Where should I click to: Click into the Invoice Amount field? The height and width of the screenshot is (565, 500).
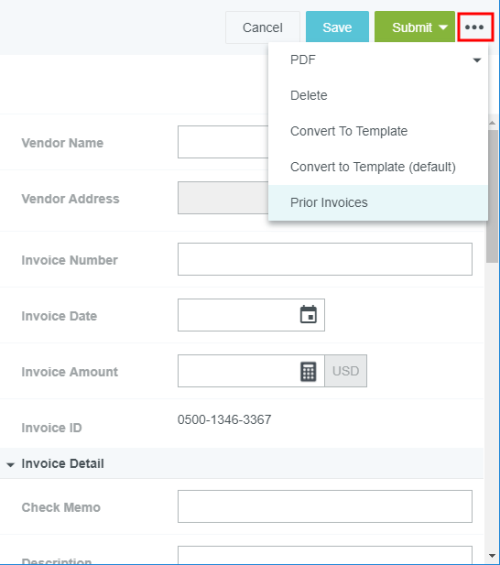click(x=238, y=371)
